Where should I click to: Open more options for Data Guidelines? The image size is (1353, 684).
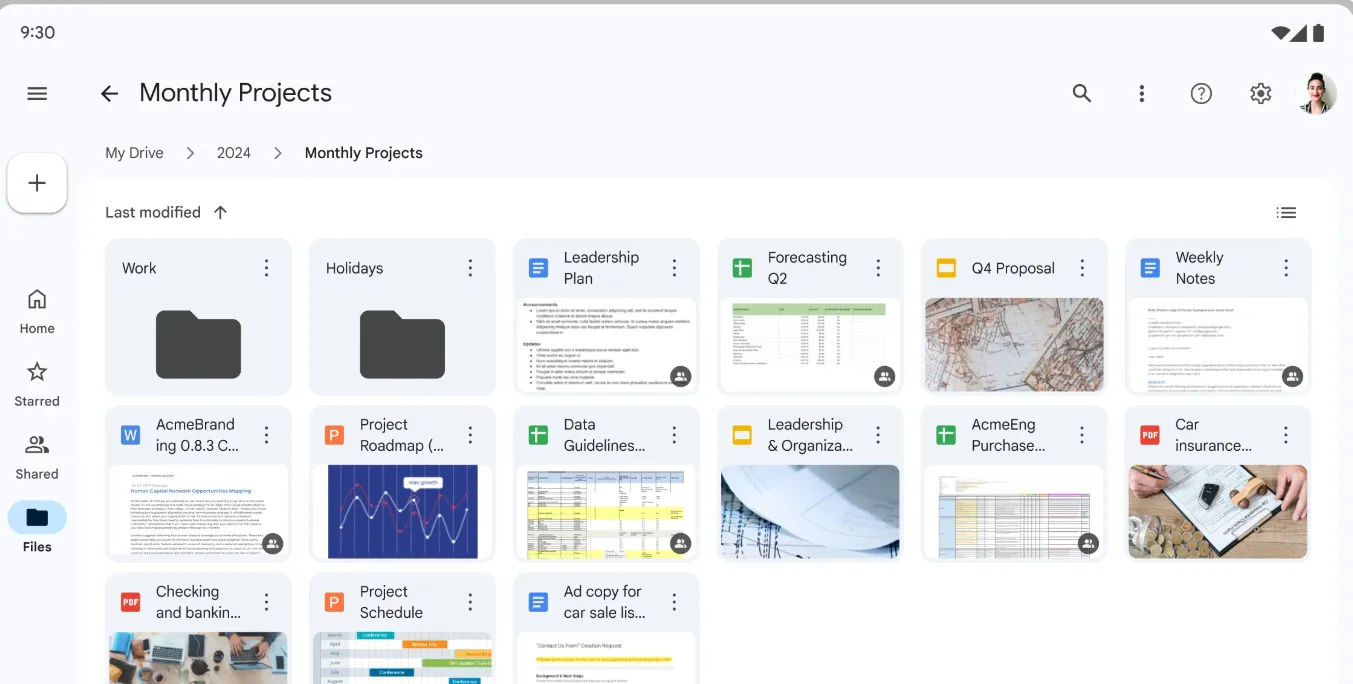point(674,435)
